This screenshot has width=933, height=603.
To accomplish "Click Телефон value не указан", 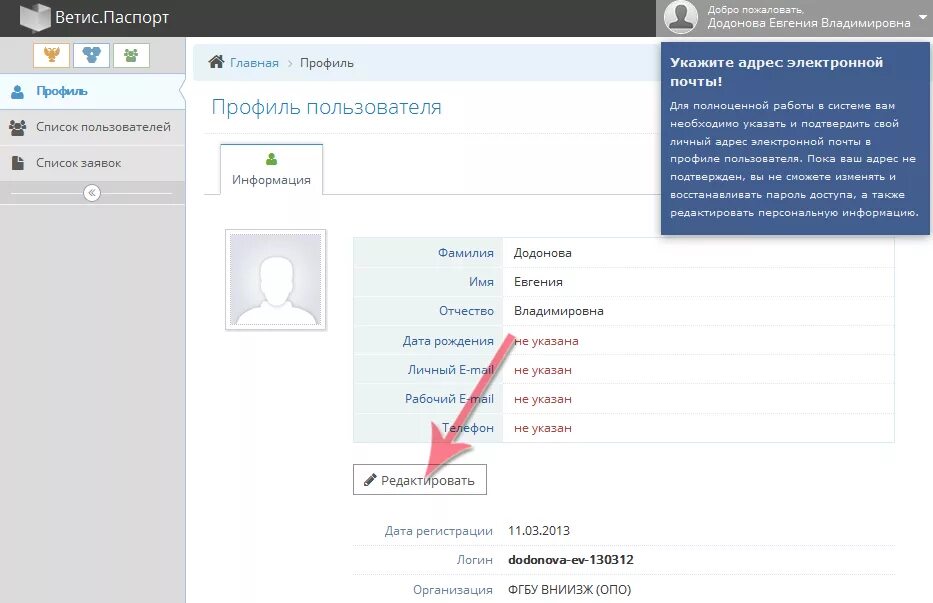I will [543, 429].
